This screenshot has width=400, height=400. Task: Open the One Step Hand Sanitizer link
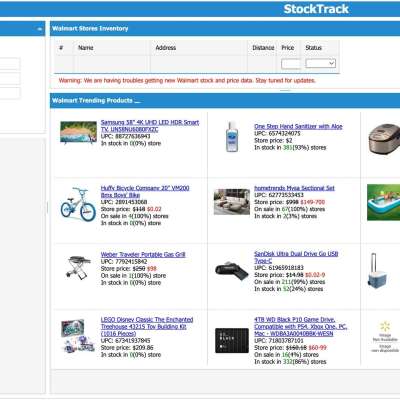click(298, 126)
